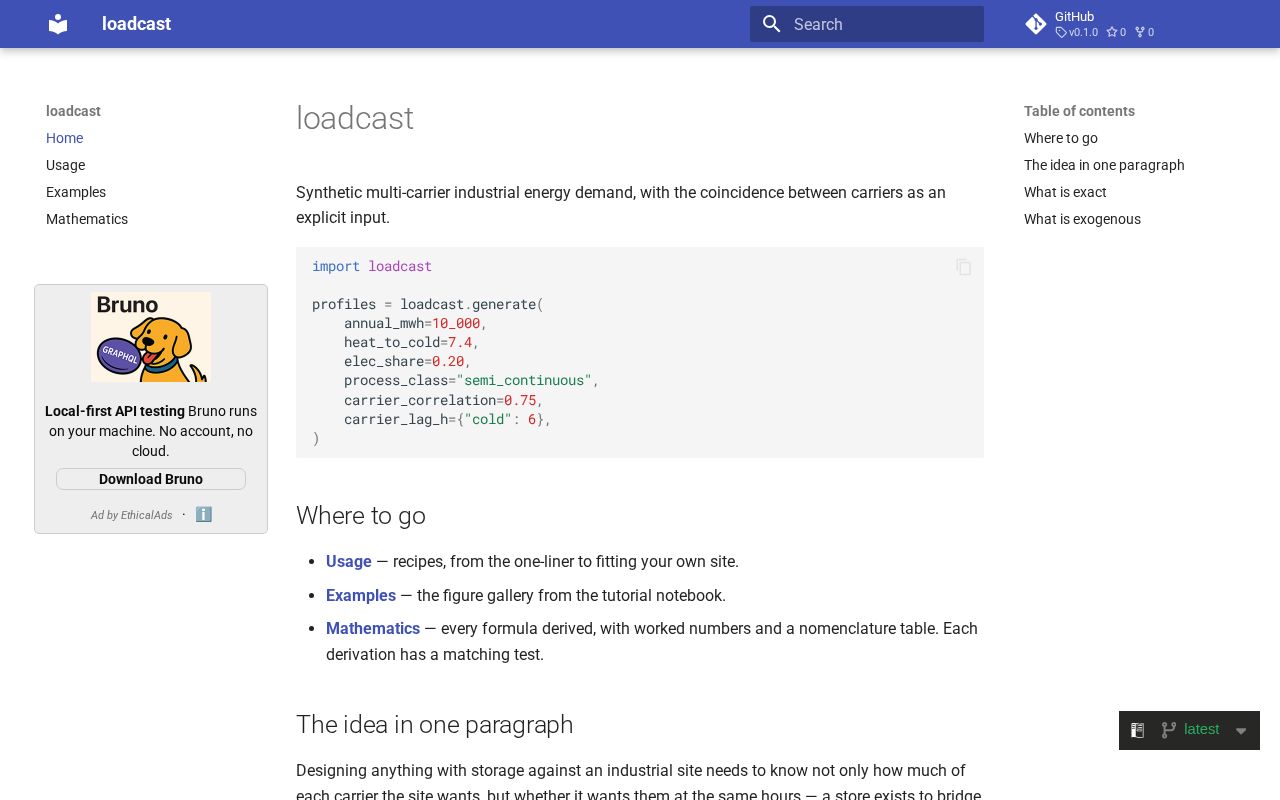1280x800 pixels.
Task: Click the Download Bruno button
Action: (x=151, y=479)
